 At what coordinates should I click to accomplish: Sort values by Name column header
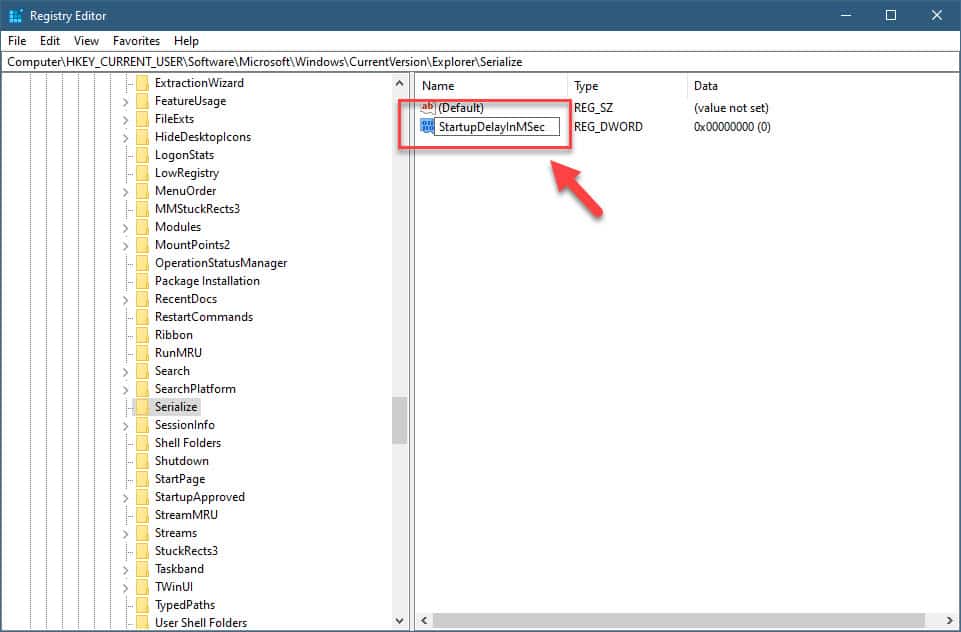click(492, 86)
